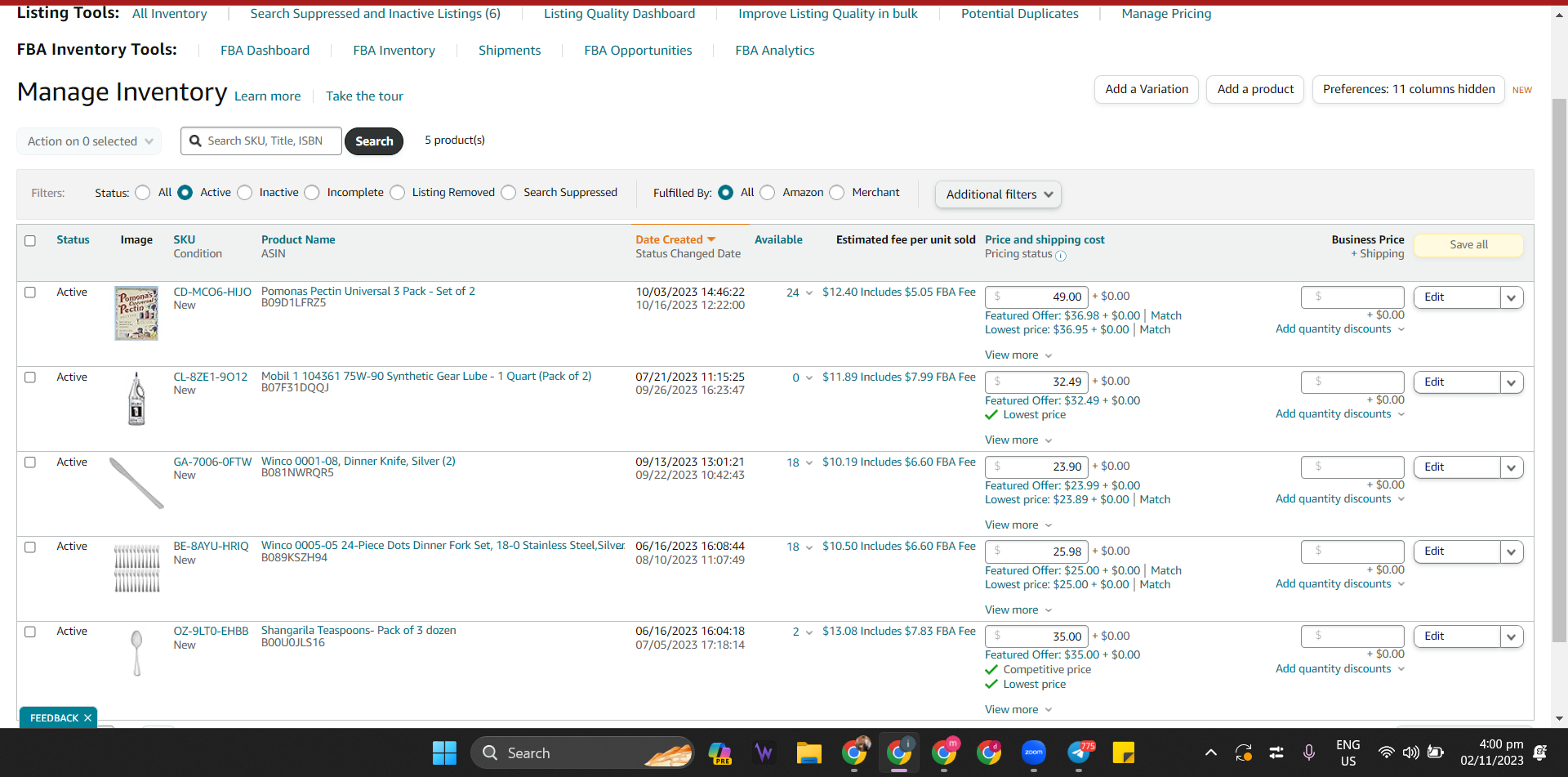
Task: Toggle the select-all checkbox in the table header
Action: 30,241
